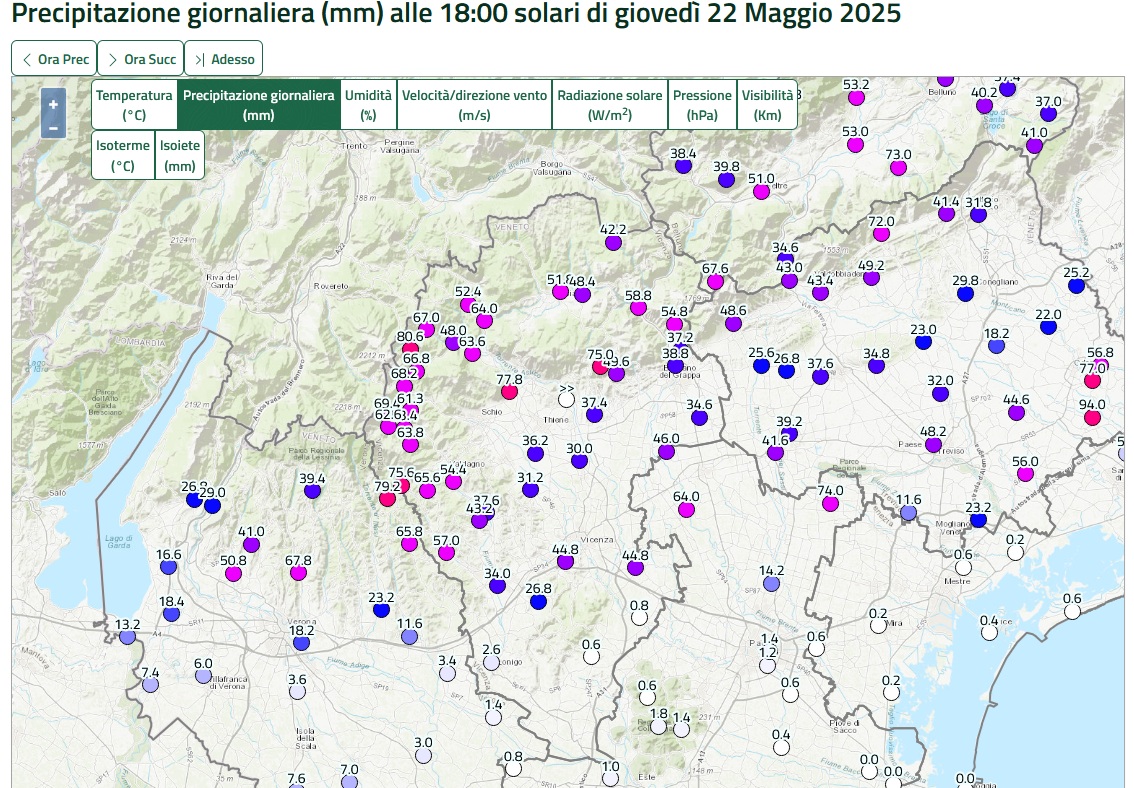Show the Umidità (%) layer

[x=368, y=105]
